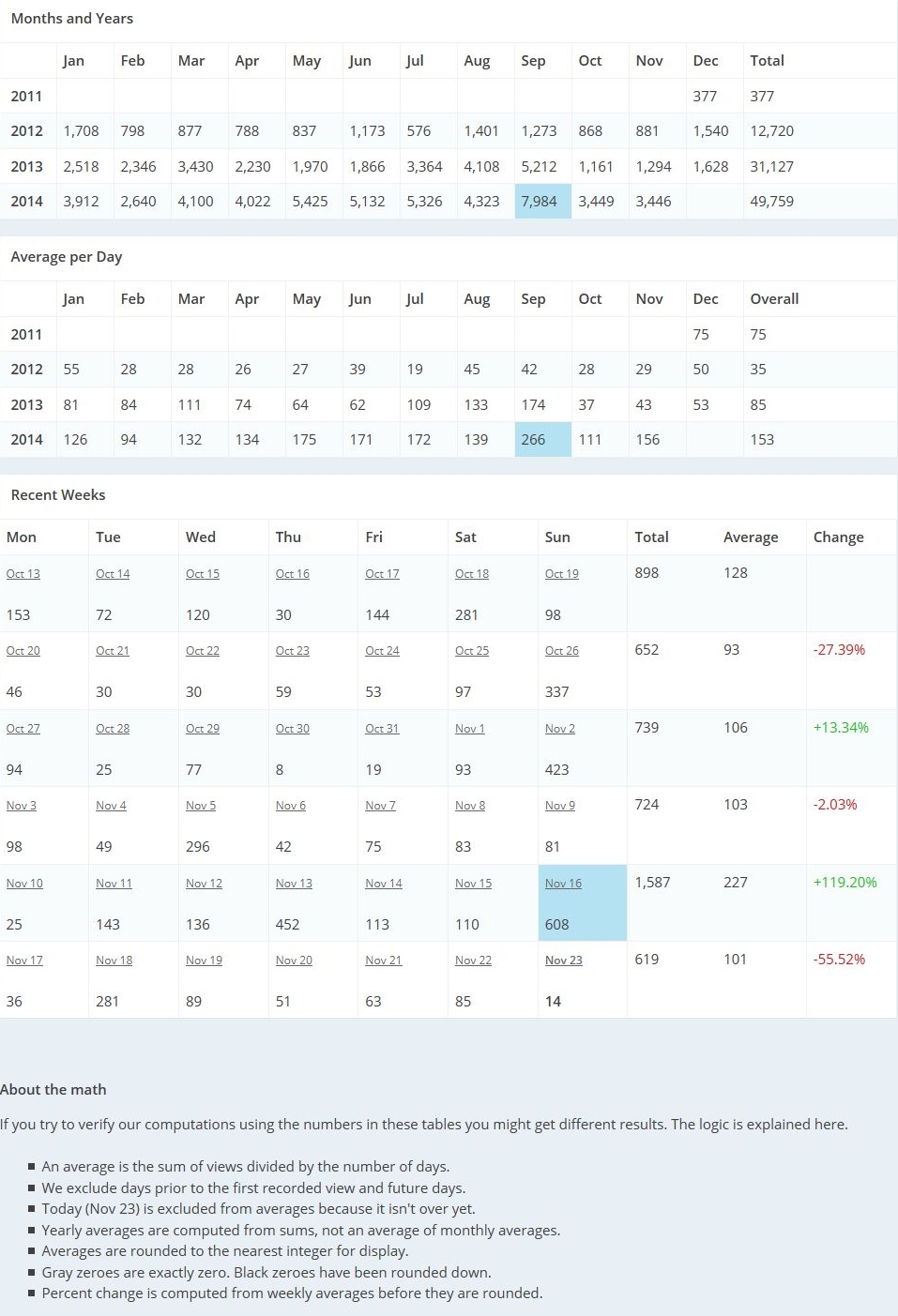
Task: Select the Nov 20 date link
Action: coord(293,961)
